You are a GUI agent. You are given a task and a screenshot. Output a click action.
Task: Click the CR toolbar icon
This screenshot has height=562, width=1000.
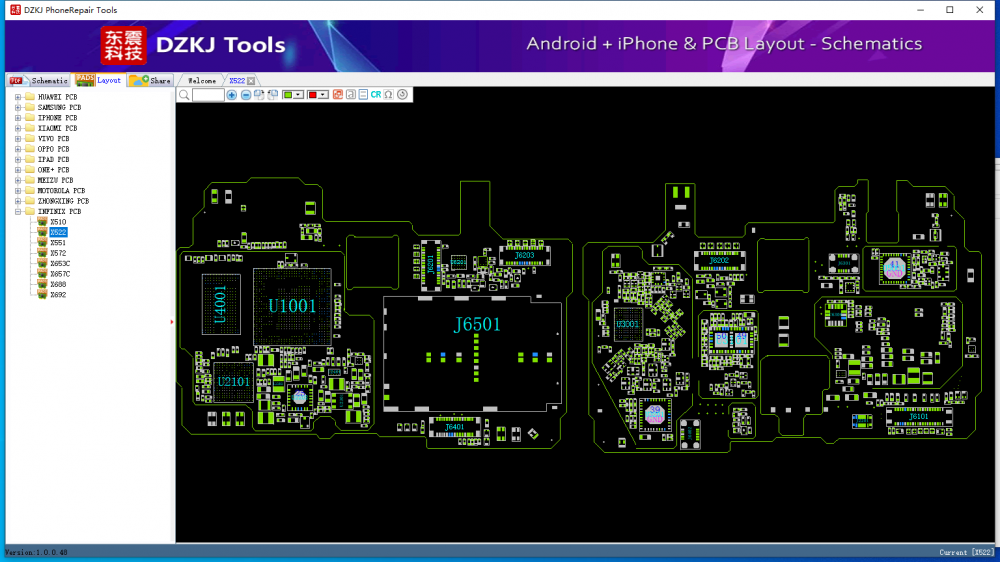click(376, 95)
